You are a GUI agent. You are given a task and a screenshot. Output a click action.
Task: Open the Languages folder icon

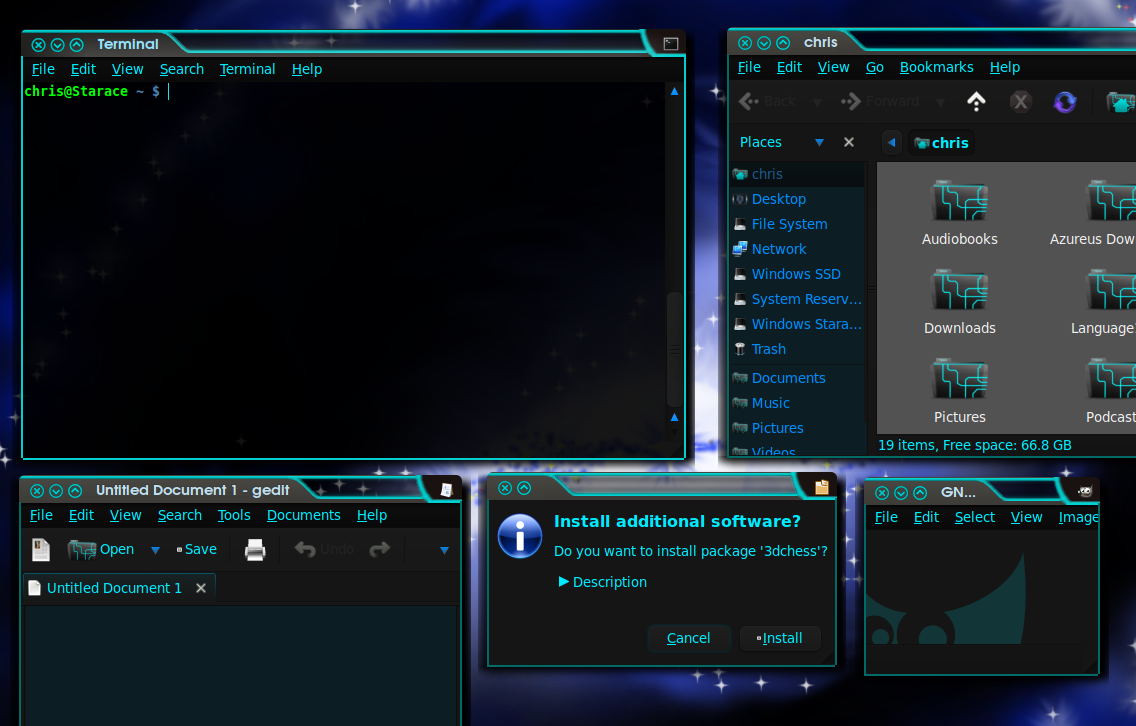pos(1111,289)
